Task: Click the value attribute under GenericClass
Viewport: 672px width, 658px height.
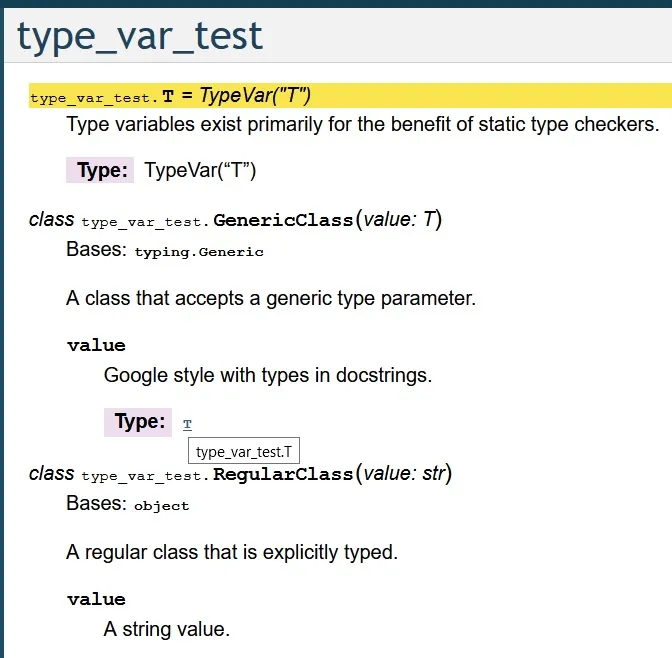Action: (96, 345)
